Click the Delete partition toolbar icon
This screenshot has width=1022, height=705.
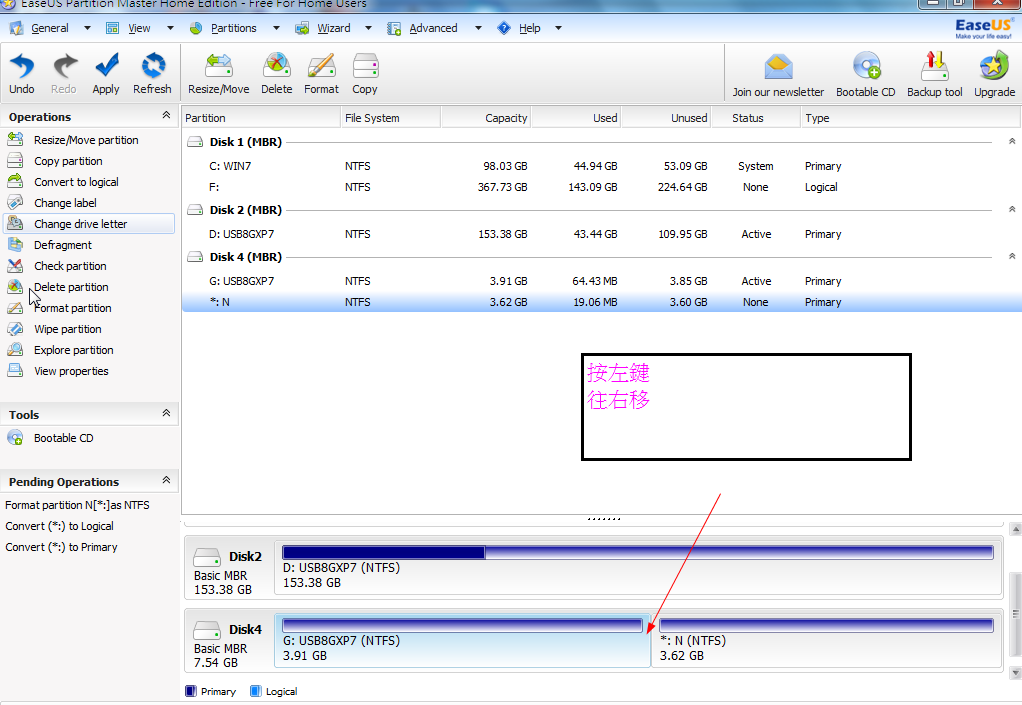point(276,73)
